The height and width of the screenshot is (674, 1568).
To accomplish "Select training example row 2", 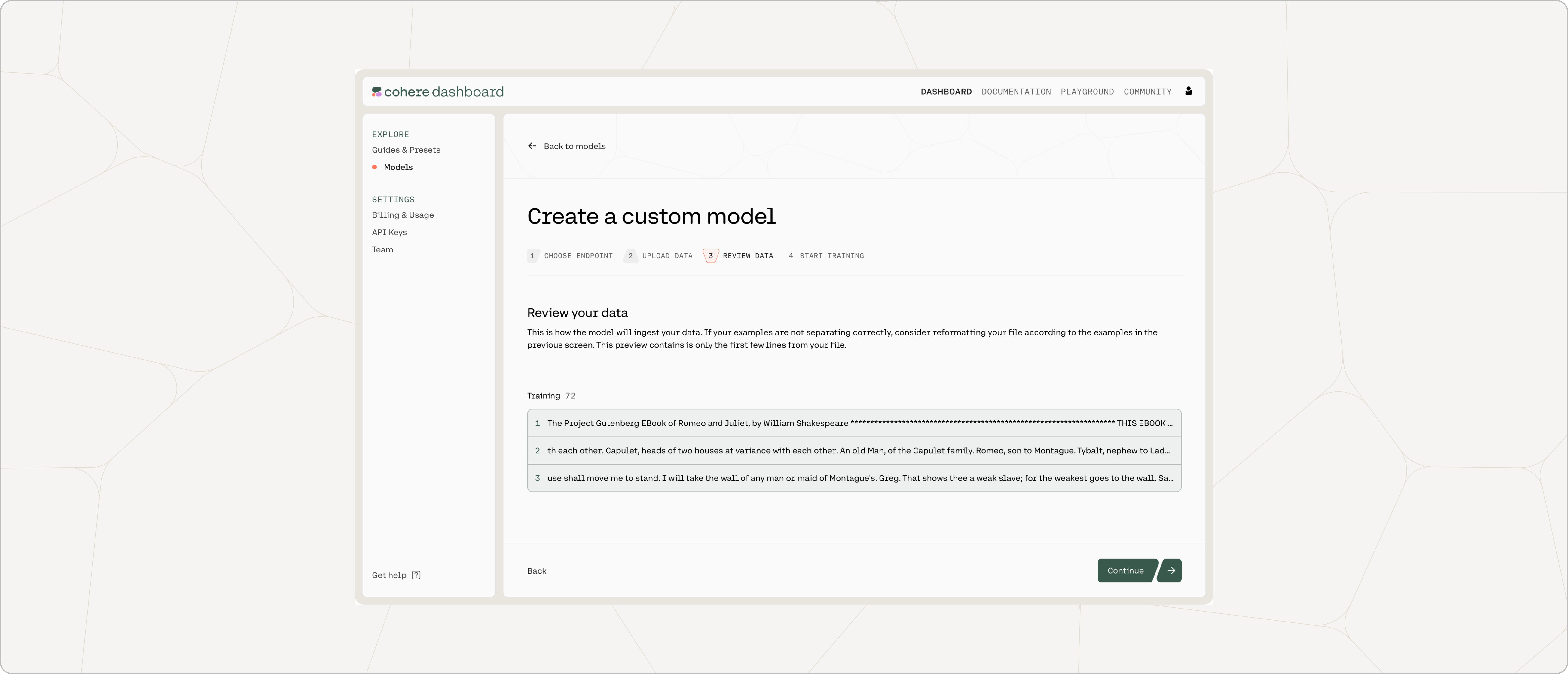I will (854, 451).
